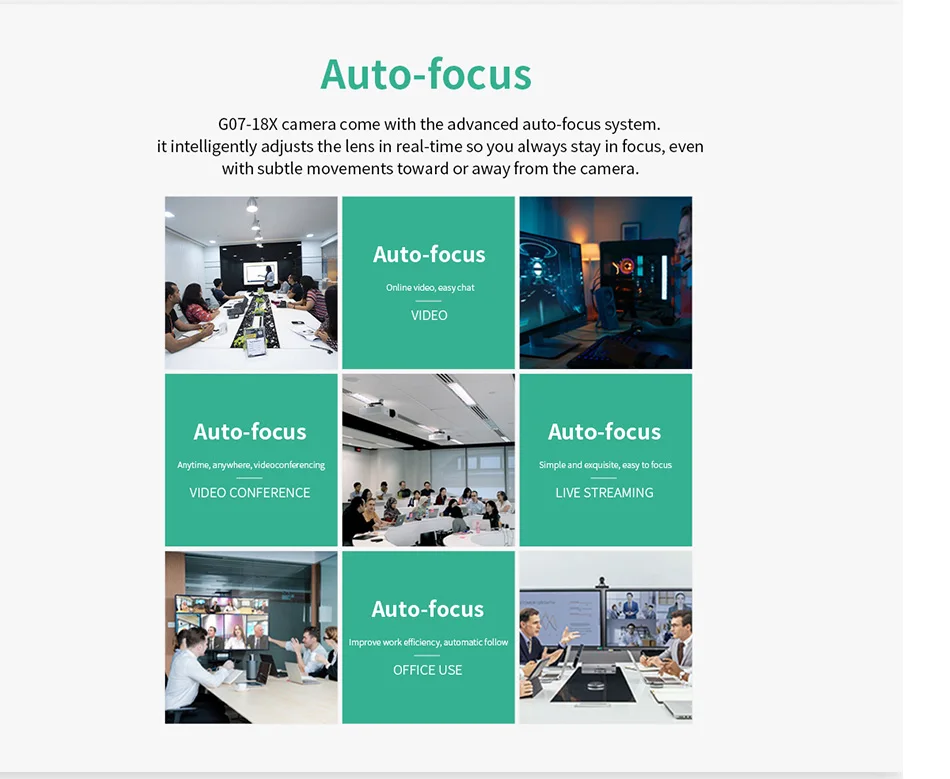The height and width of the screenshot is (779, 950).
Task: Select the 'Online video, easy chat' caption
Action: [430, 288]
